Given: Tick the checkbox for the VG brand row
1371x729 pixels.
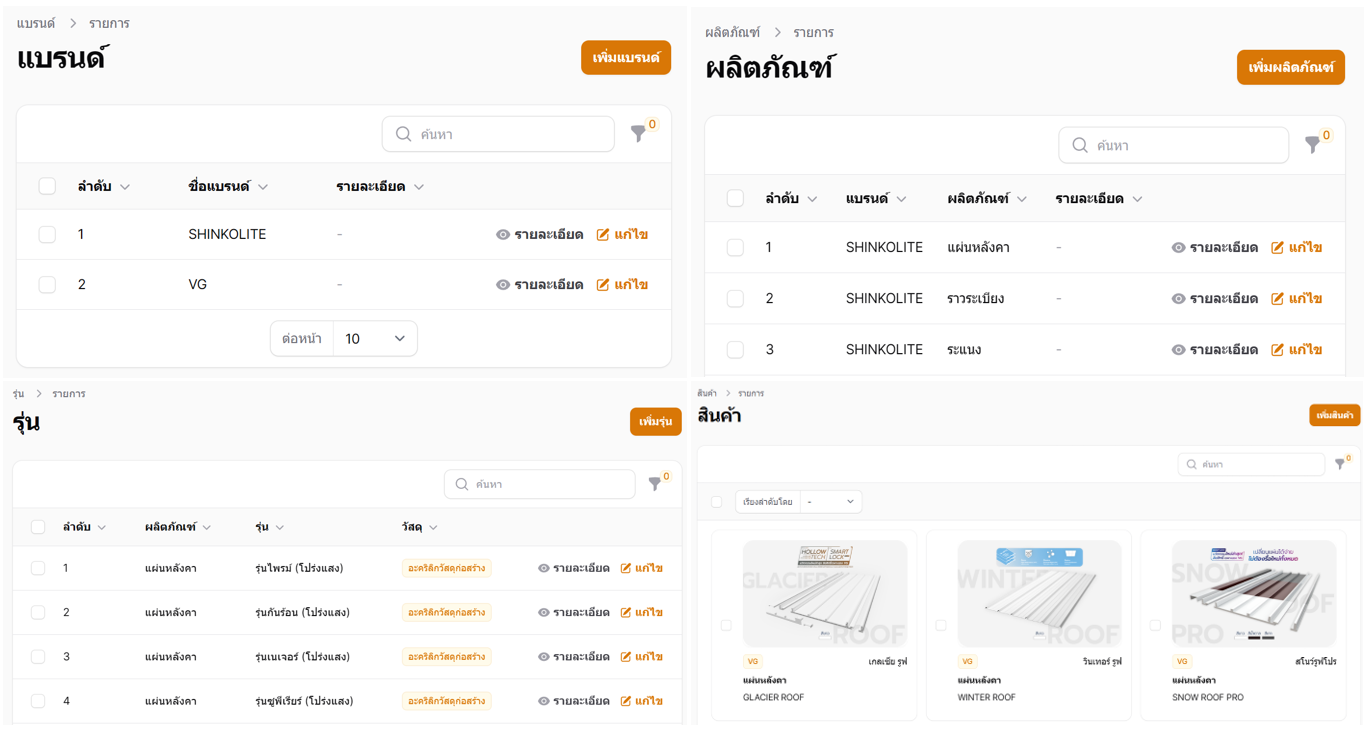Looking at the screenshot, I should tap(47, 284).
